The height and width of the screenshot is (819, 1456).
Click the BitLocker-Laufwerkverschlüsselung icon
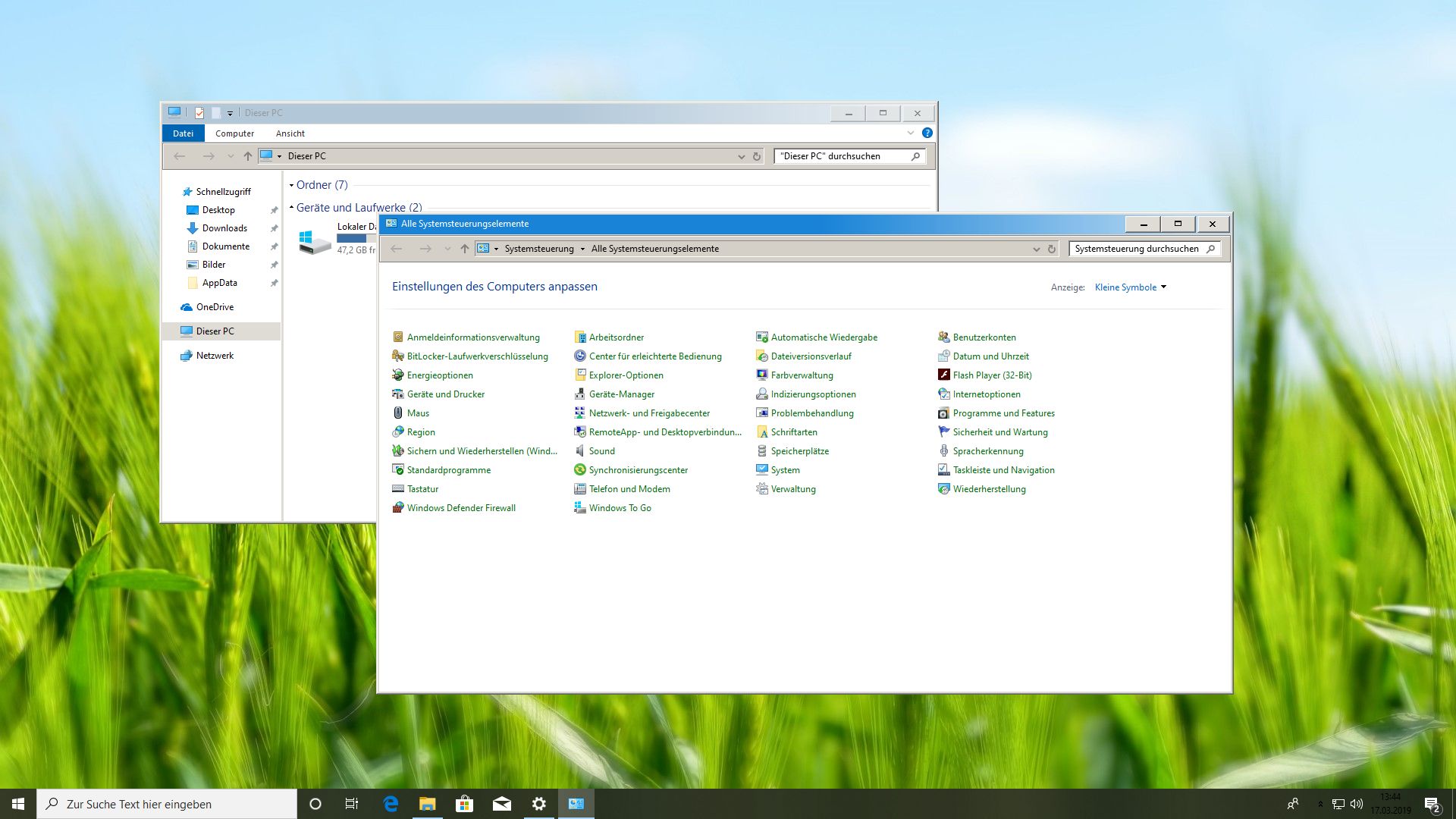pos(397,356)
